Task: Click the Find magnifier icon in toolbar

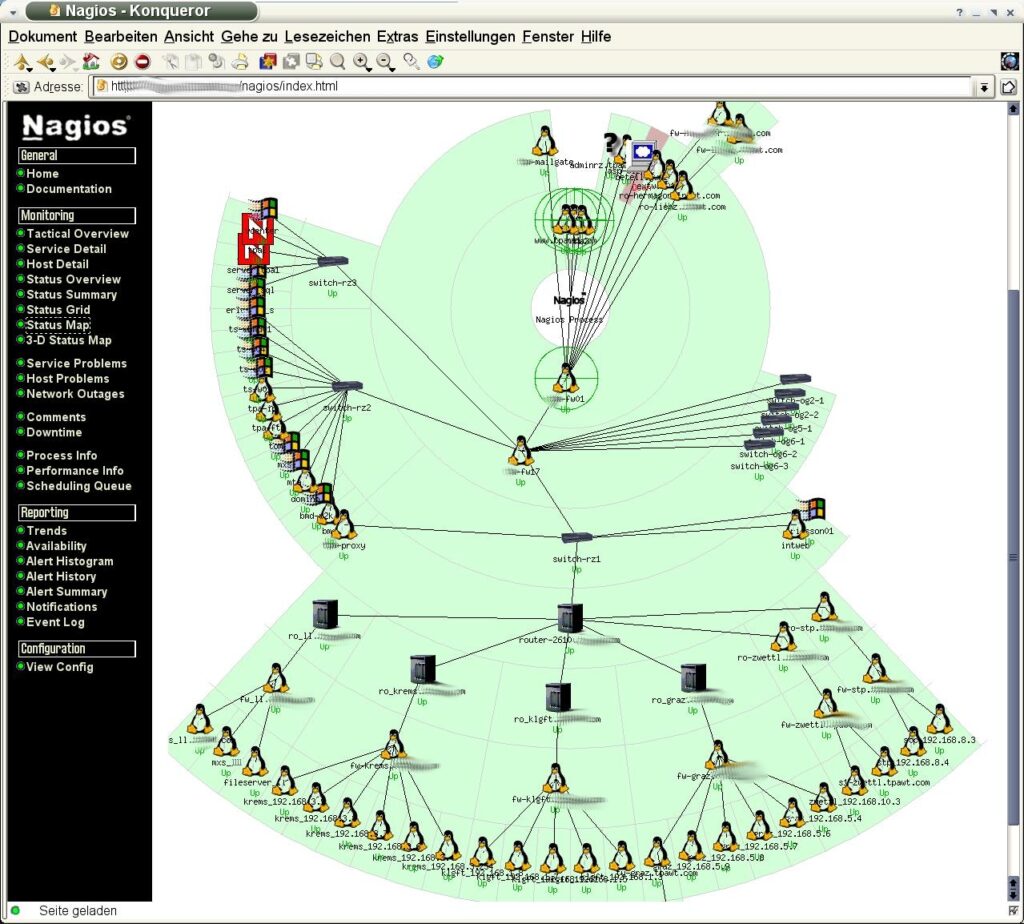Action: pyautogui.click(x=338, y=62)
